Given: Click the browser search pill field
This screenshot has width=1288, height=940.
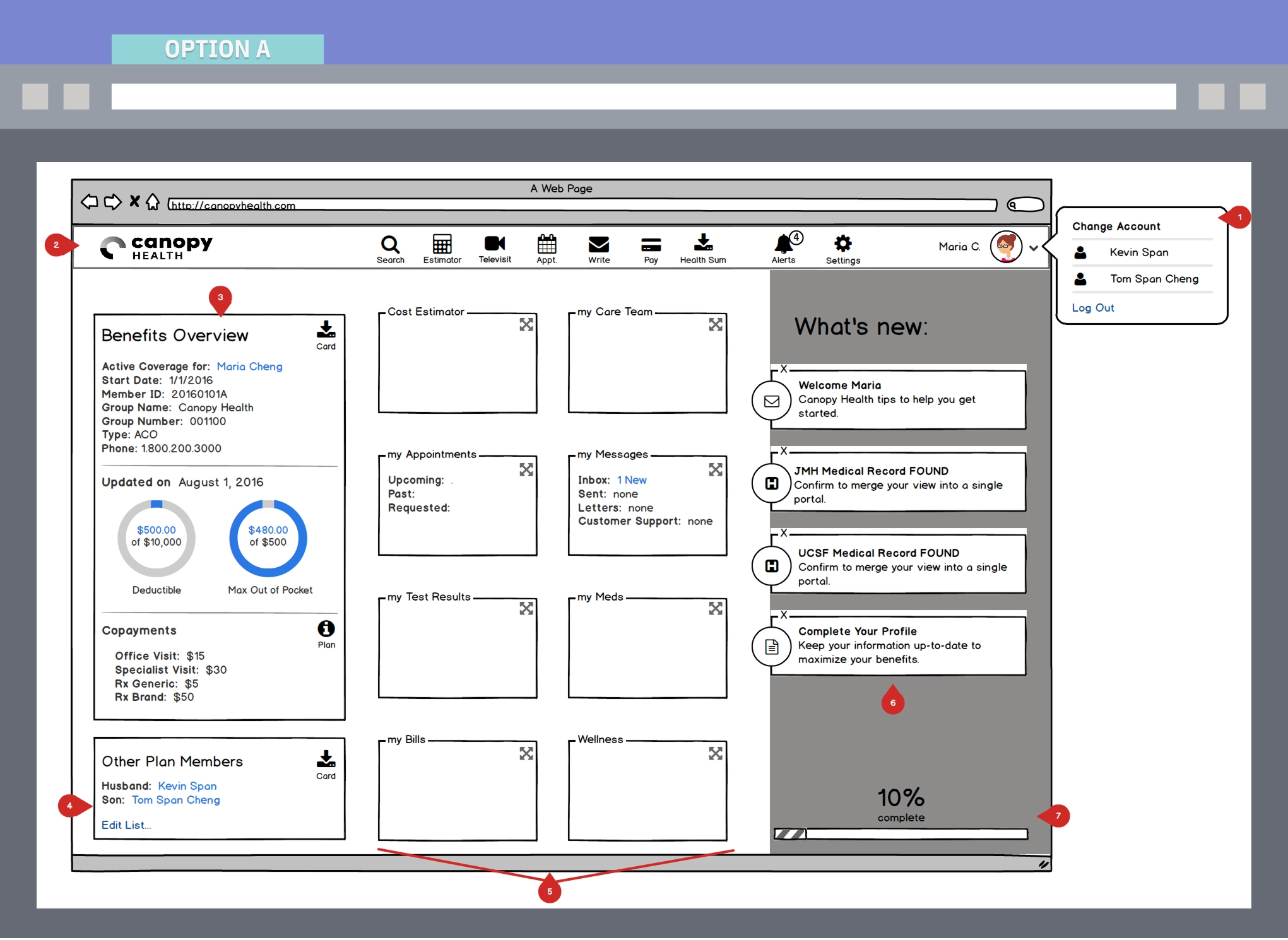Looking at the screenshot, I should 1025,204.
